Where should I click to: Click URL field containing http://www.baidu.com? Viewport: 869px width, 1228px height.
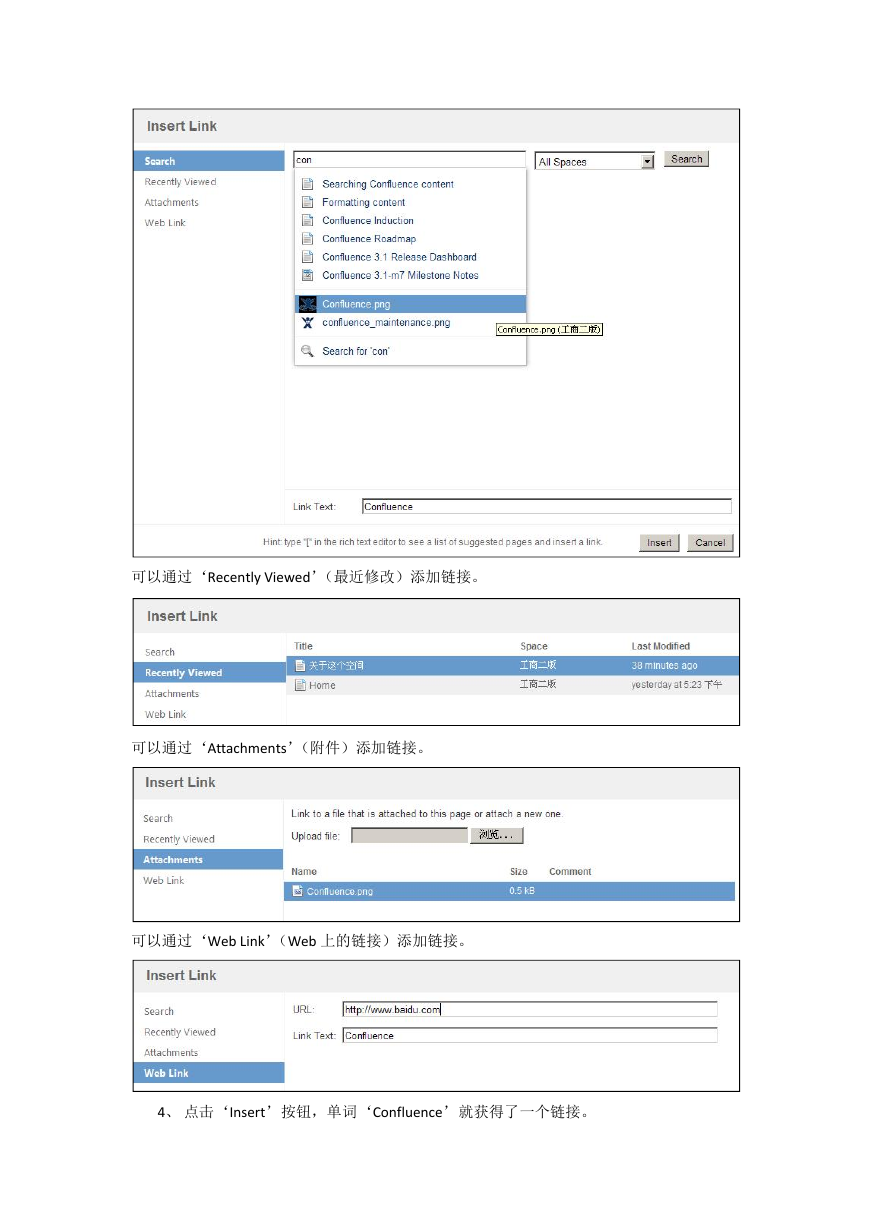click(530, 1009)
